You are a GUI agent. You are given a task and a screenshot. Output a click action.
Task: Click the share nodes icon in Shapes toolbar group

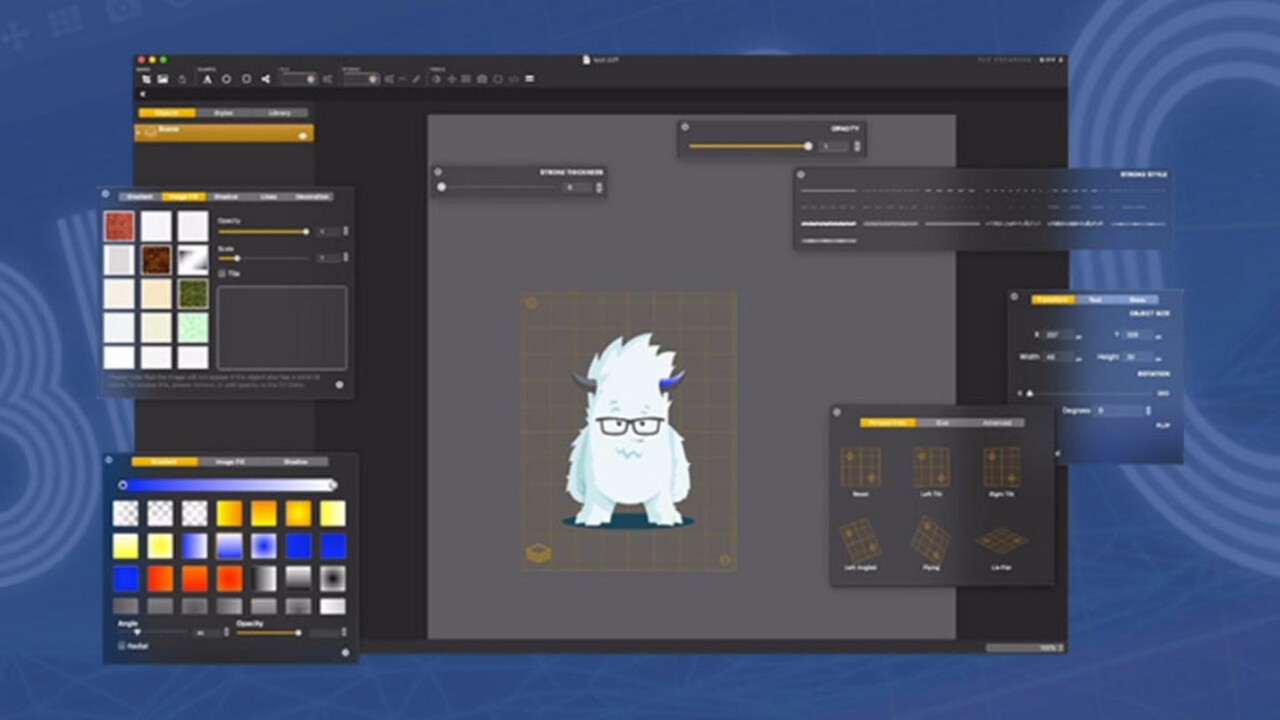(265, 79)
